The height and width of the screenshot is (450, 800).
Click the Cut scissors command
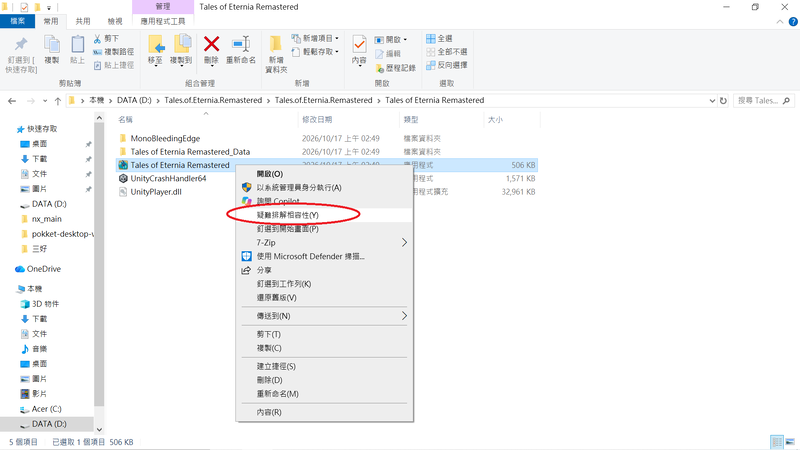pyautogui.click(x=107, y=39)
